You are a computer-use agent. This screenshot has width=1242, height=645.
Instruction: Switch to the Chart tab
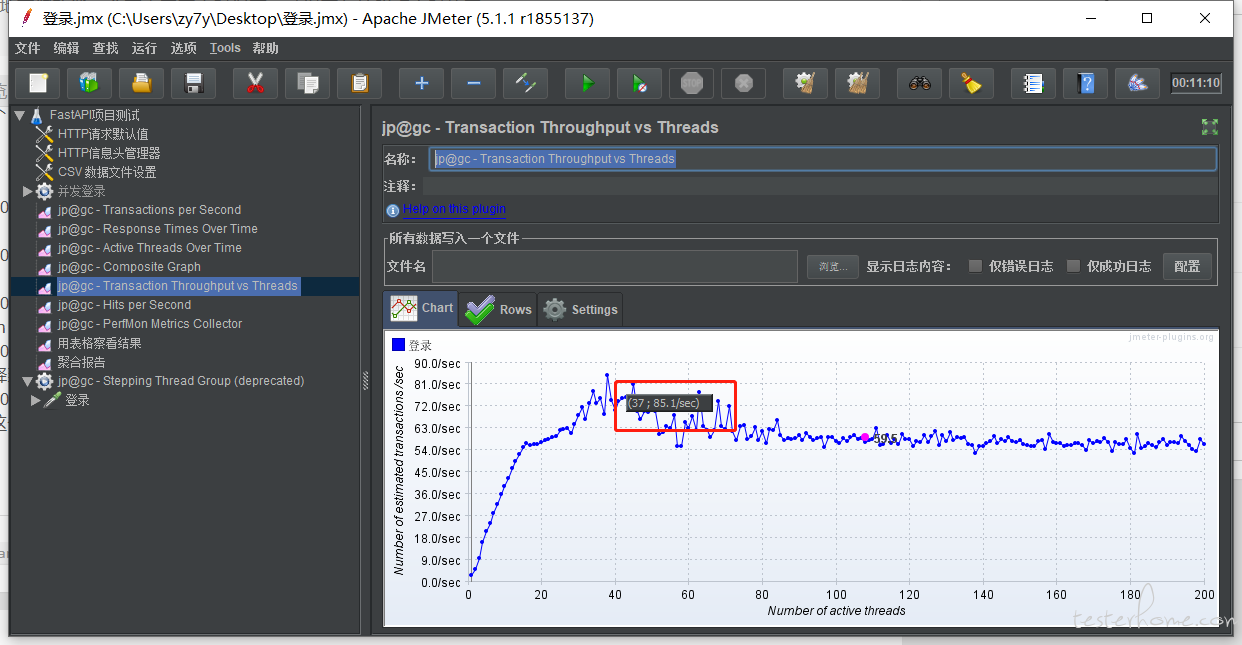(422, 309)
